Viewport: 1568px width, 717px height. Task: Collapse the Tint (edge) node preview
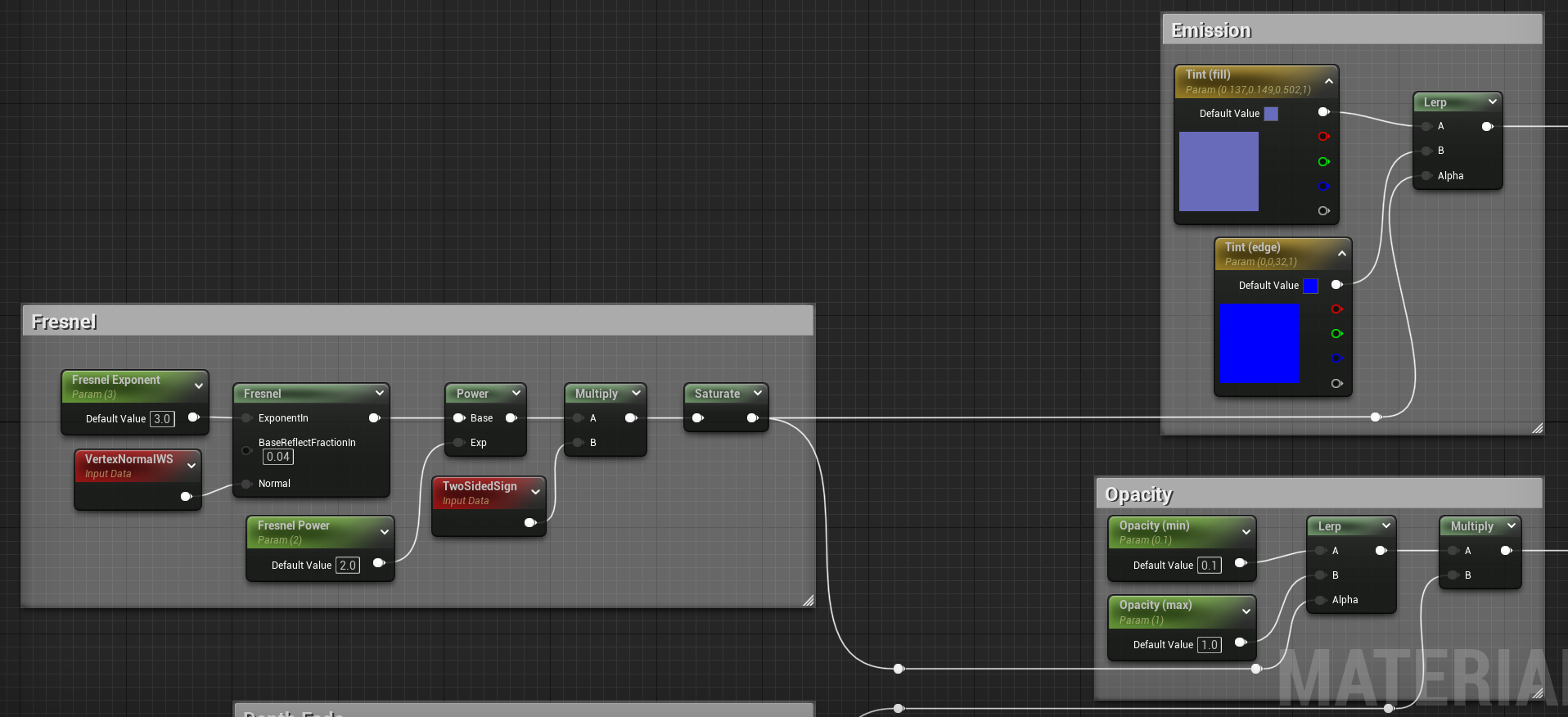(x=1341, y=254)
